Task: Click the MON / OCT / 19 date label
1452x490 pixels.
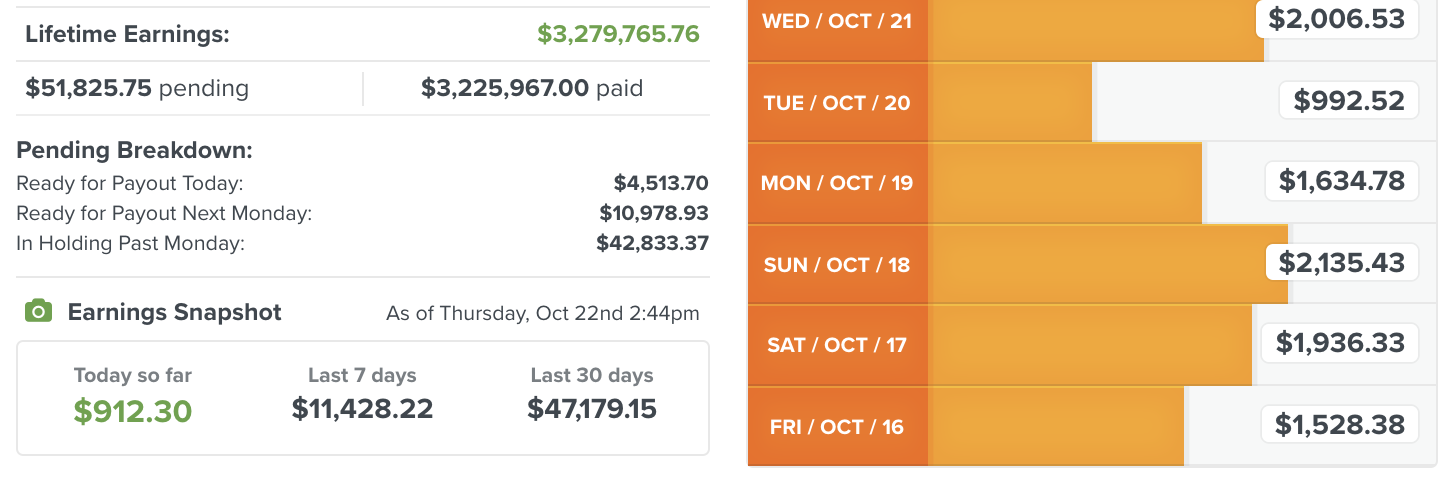Action: (837, 183)
